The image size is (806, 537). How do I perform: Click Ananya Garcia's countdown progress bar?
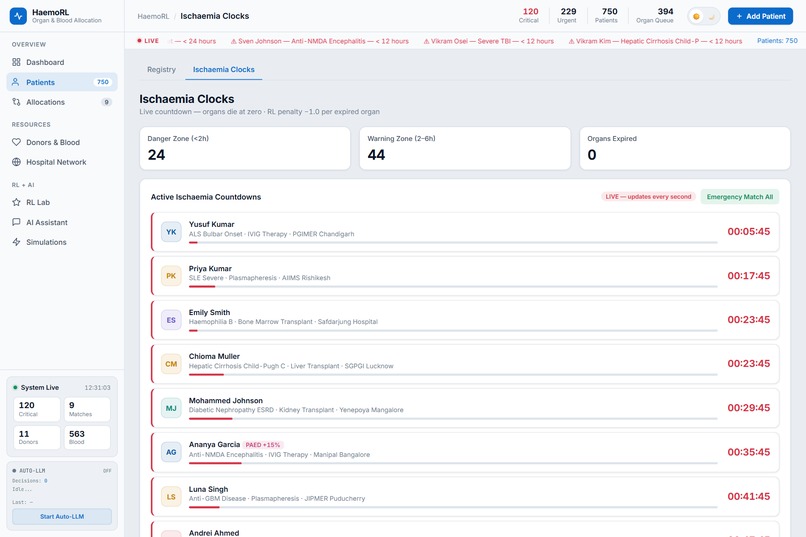pyautogui.click(x=453, y=463)
